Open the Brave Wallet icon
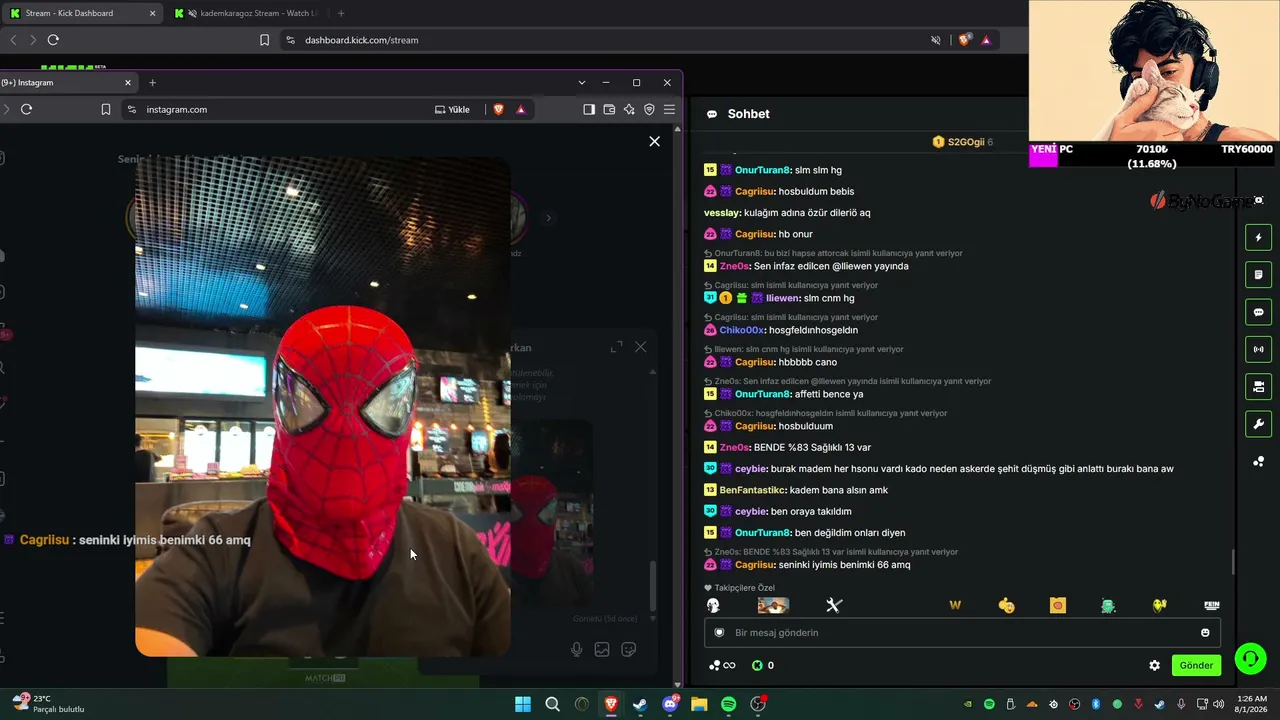Viewport: 1280px width, 720px height. pos(609,109)
